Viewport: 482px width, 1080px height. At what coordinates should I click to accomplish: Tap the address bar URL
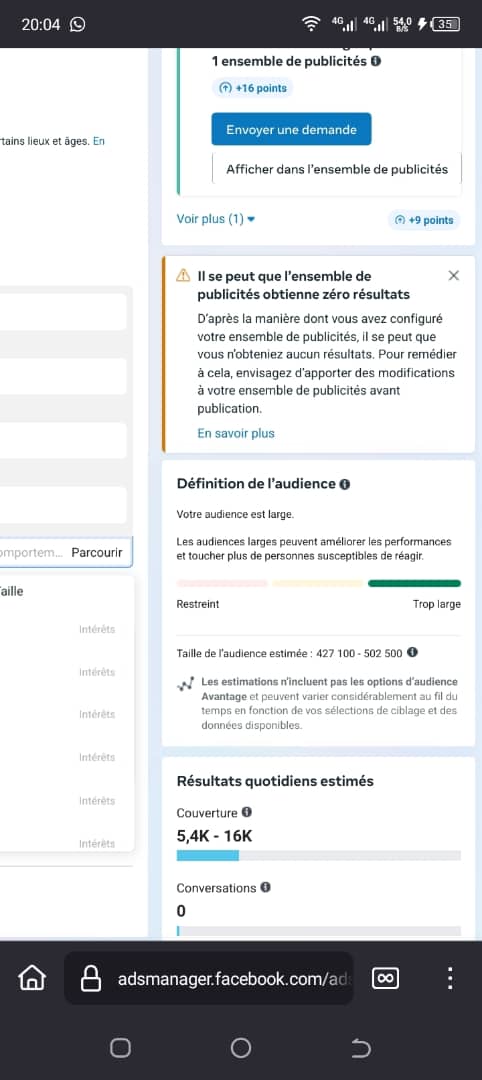point(230,979)
